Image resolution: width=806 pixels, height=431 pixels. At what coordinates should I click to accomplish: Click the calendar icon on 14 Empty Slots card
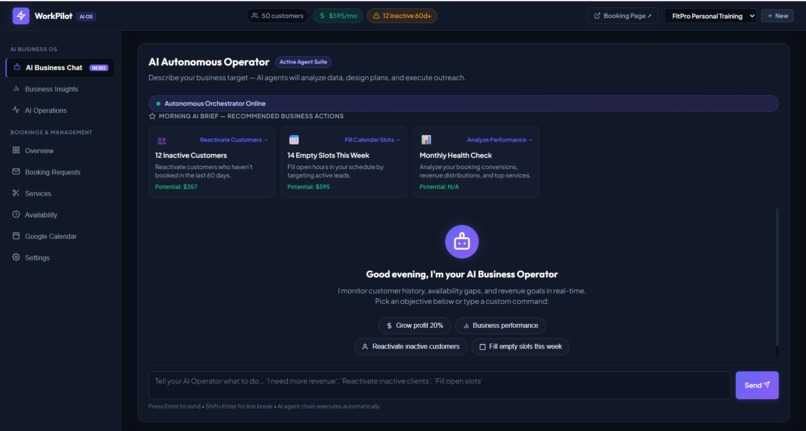[294, 140]
